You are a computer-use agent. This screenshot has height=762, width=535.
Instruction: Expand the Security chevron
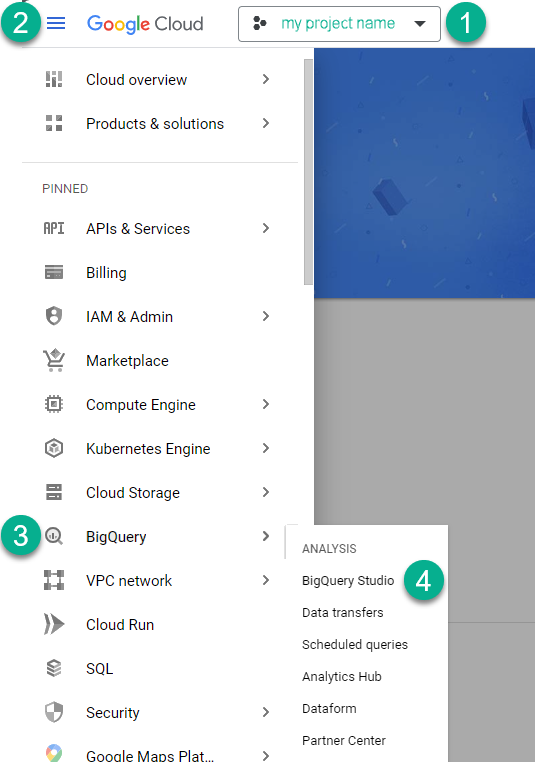(x=266, y=712)
